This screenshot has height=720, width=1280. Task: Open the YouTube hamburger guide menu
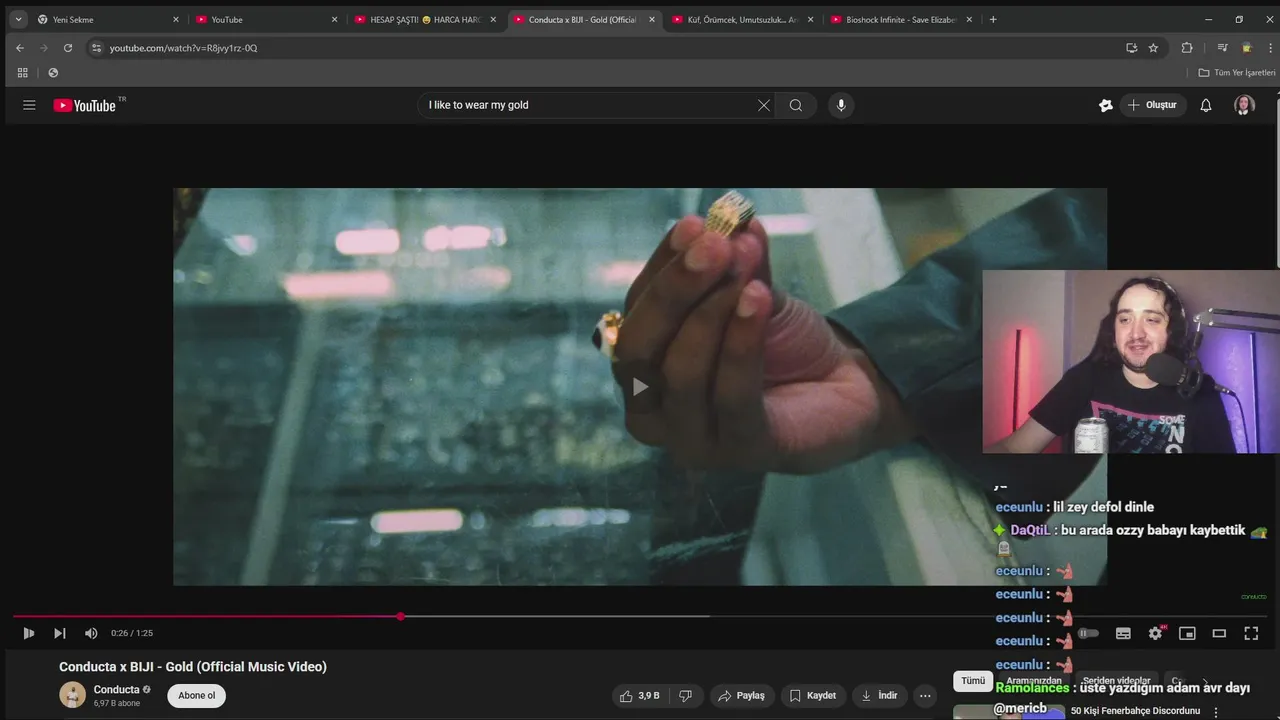[29, 105]
